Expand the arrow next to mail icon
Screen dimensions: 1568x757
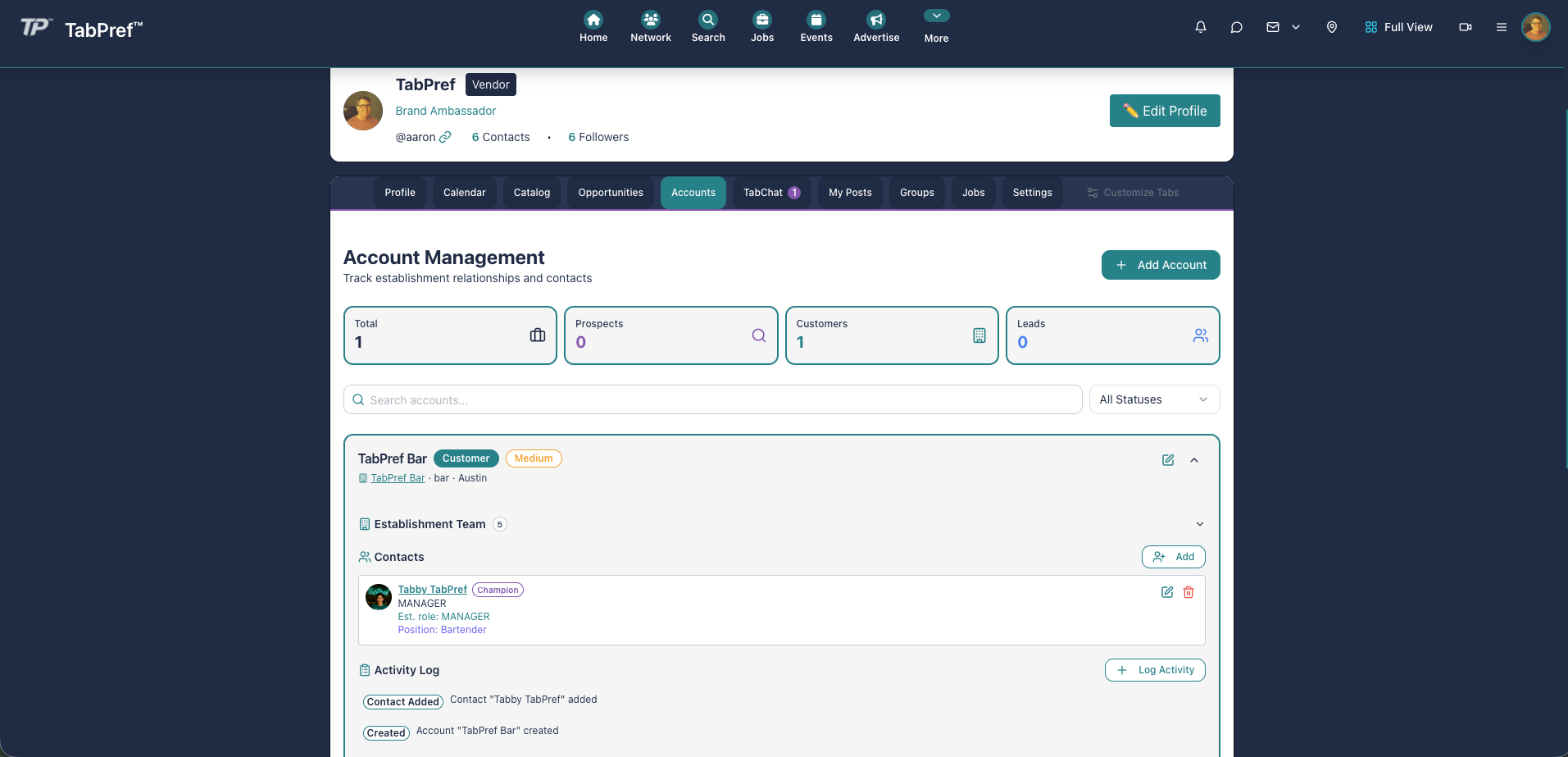[x=1296, y=27]
